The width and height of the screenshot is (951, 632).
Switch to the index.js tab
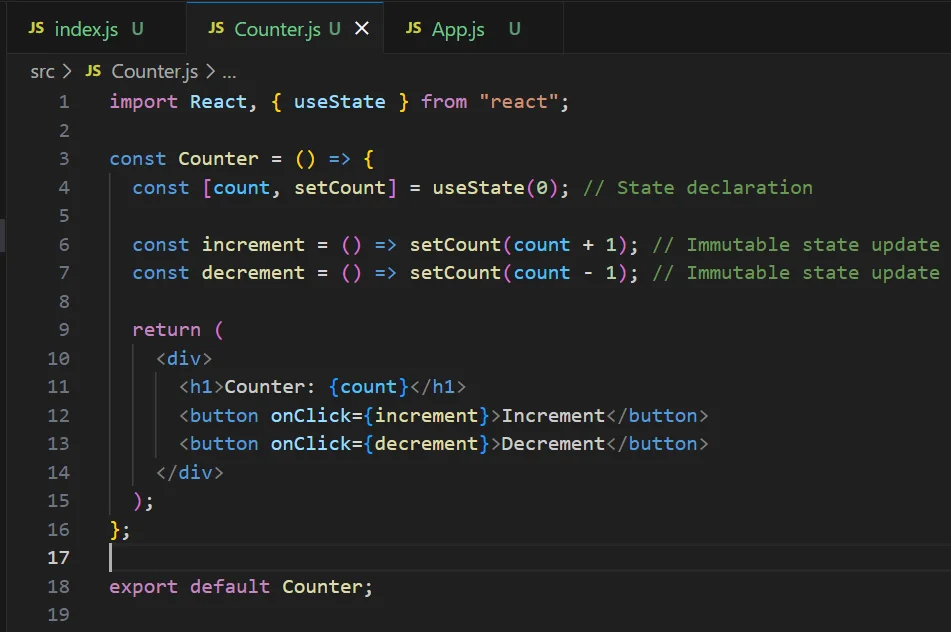click(96, 29)
